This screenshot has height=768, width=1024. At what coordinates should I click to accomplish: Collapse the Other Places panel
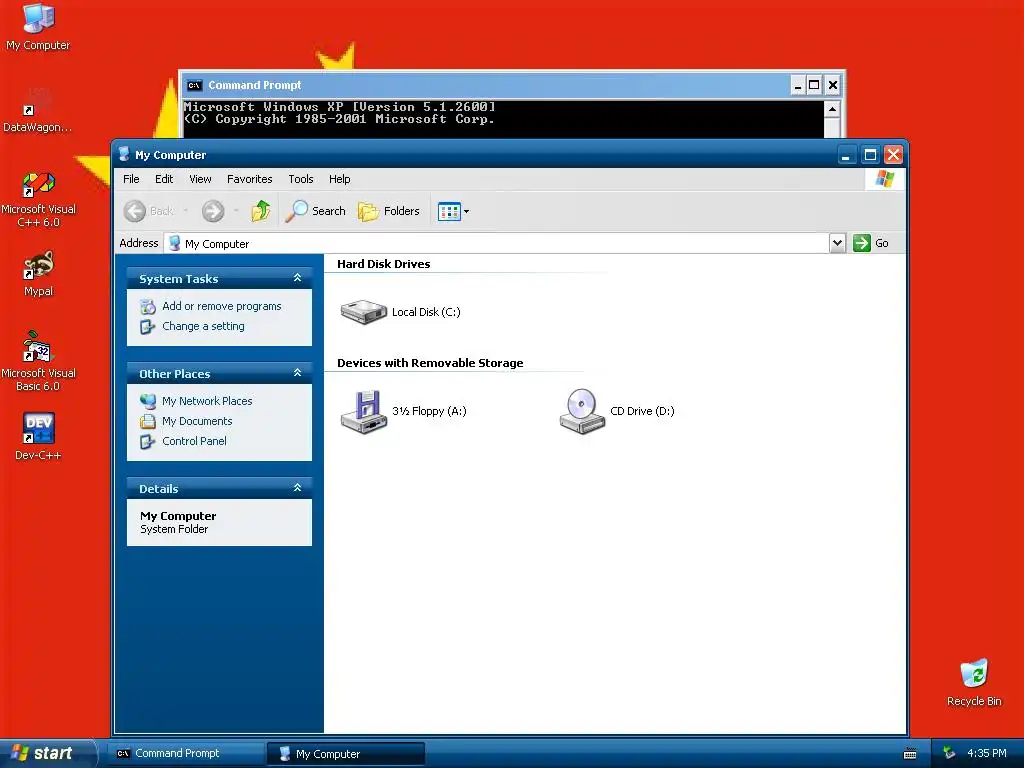(297, 373)
